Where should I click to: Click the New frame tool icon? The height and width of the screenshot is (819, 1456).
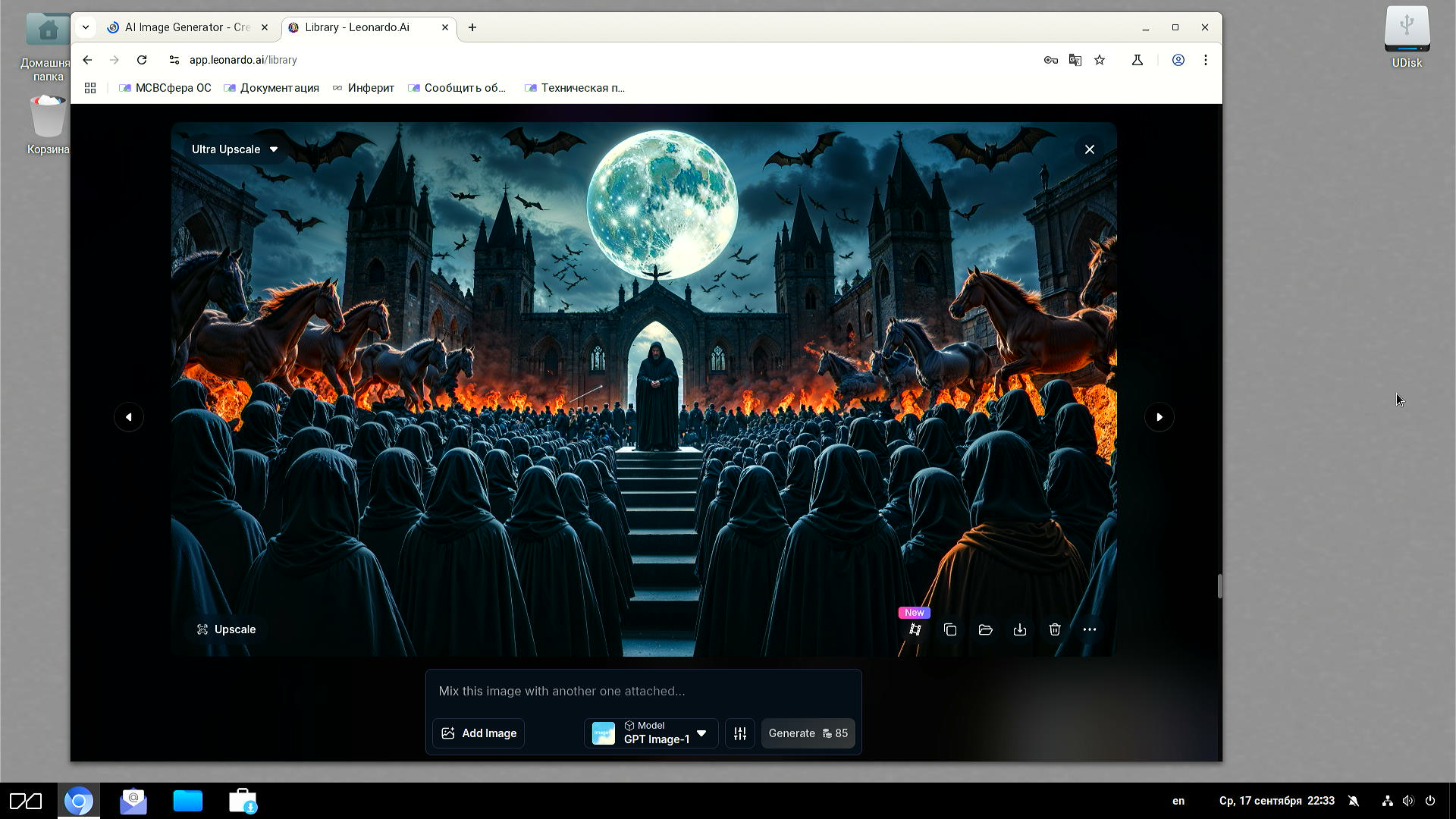[915, 629]
